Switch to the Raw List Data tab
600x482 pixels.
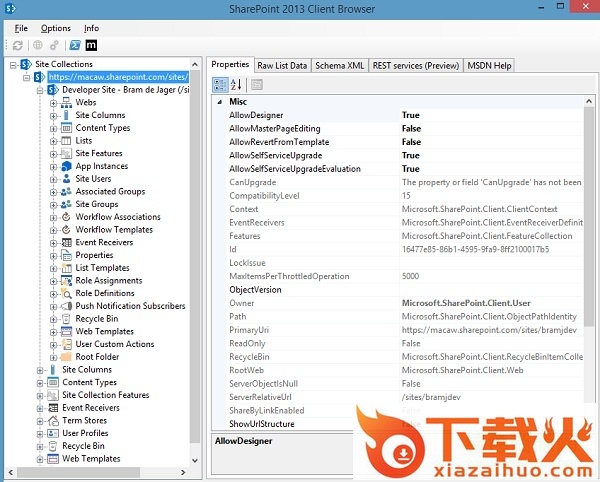tap(282, 65)
